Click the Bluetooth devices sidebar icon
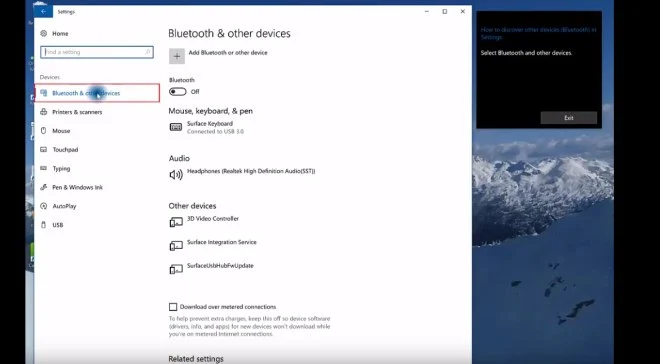 pyautogui.click(x=43, y=93)
